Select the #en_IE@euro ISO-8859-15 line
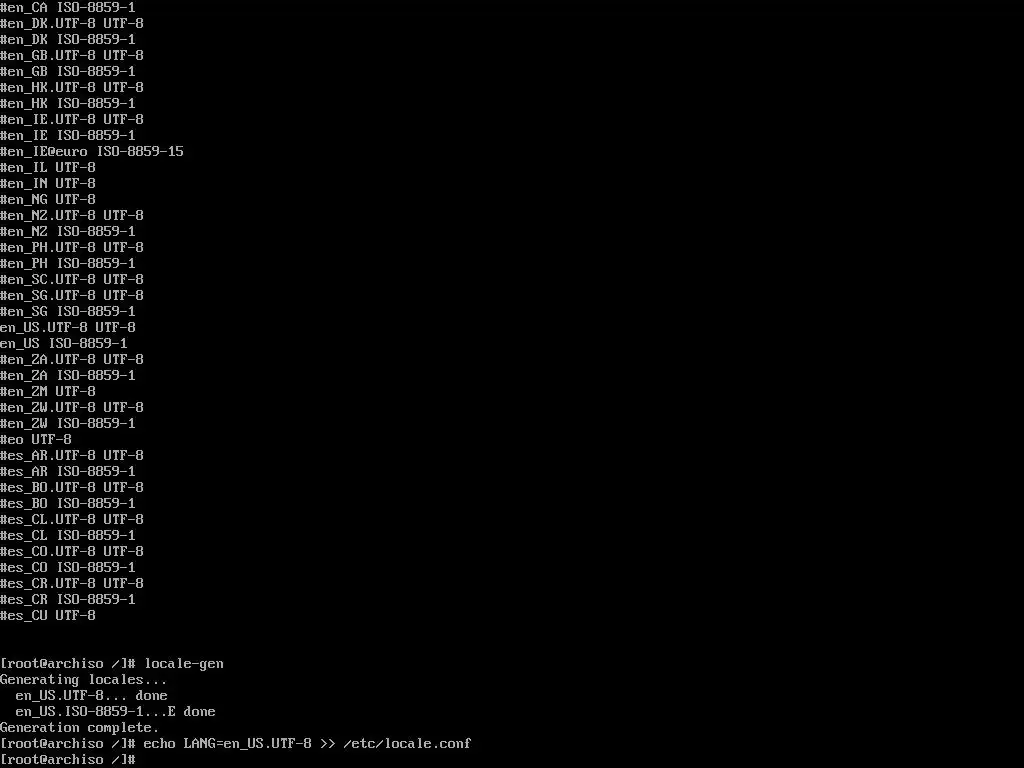Viewport: 1024px width, 768px height. tap(92, 152)
